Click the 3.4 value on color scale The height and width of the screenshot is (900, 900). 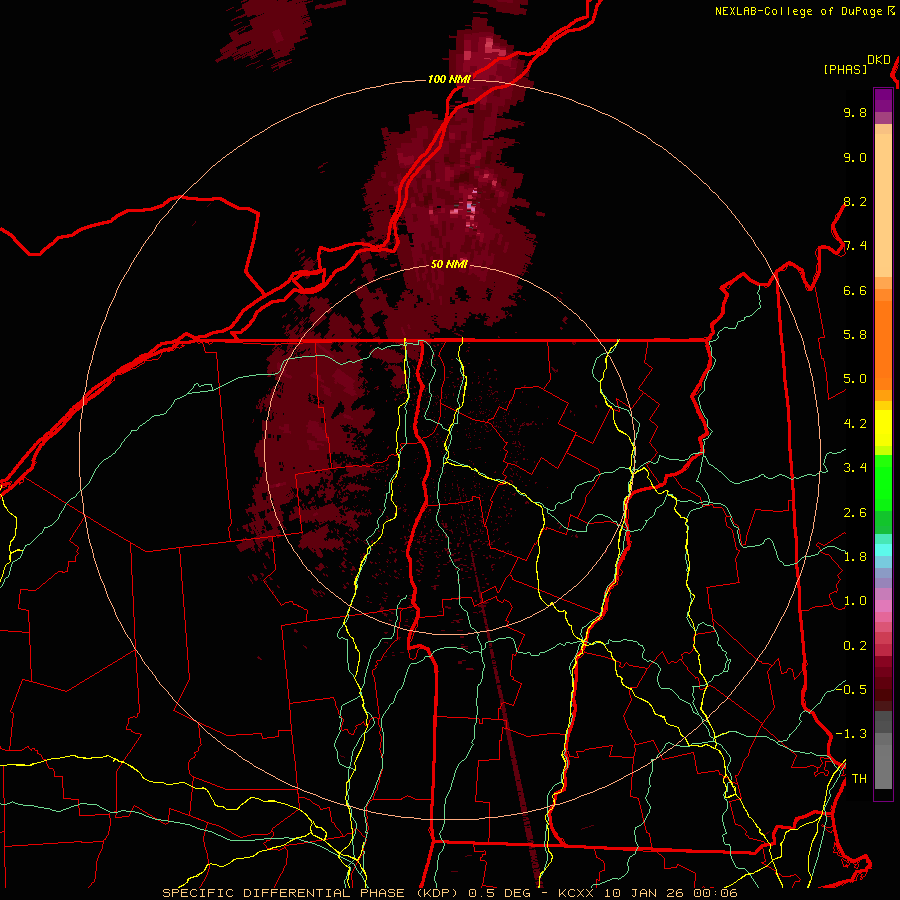point(855,468)
